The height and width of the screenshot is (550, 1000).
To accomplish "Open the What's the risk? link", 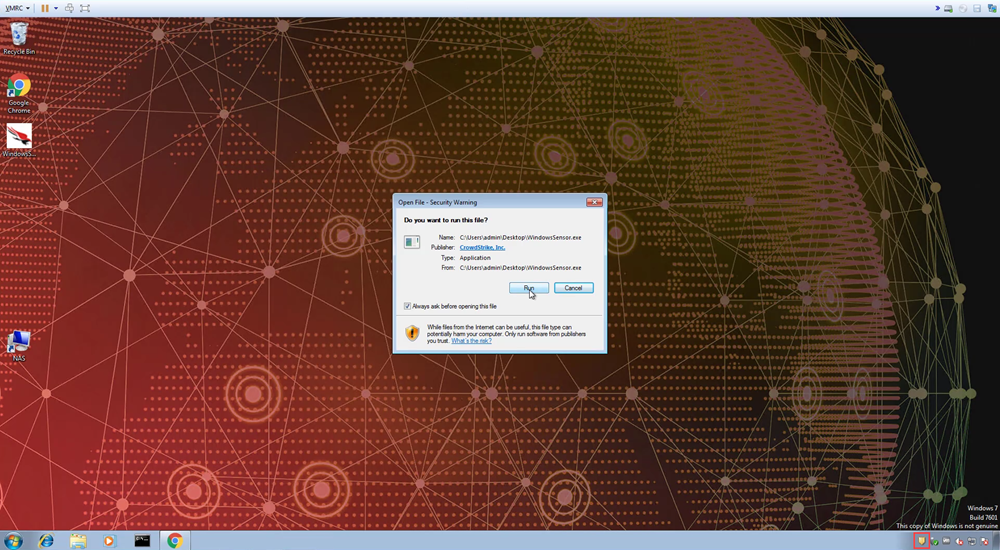I will tap(471, 341).
